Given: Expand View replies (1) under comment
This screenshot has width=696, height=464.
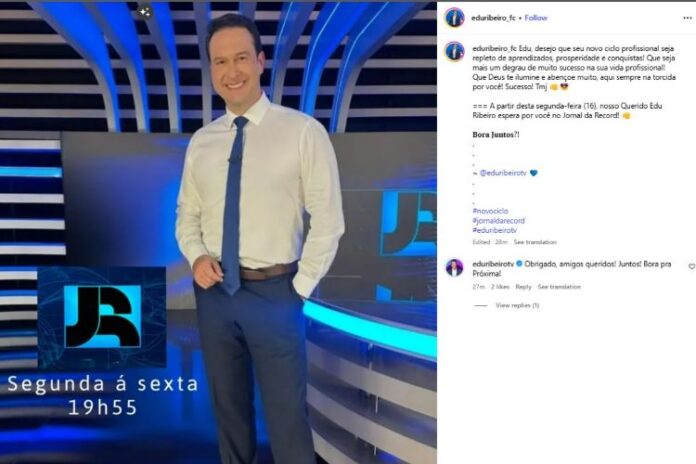Looking at the screenshot, I should click(x=517, y=305).
